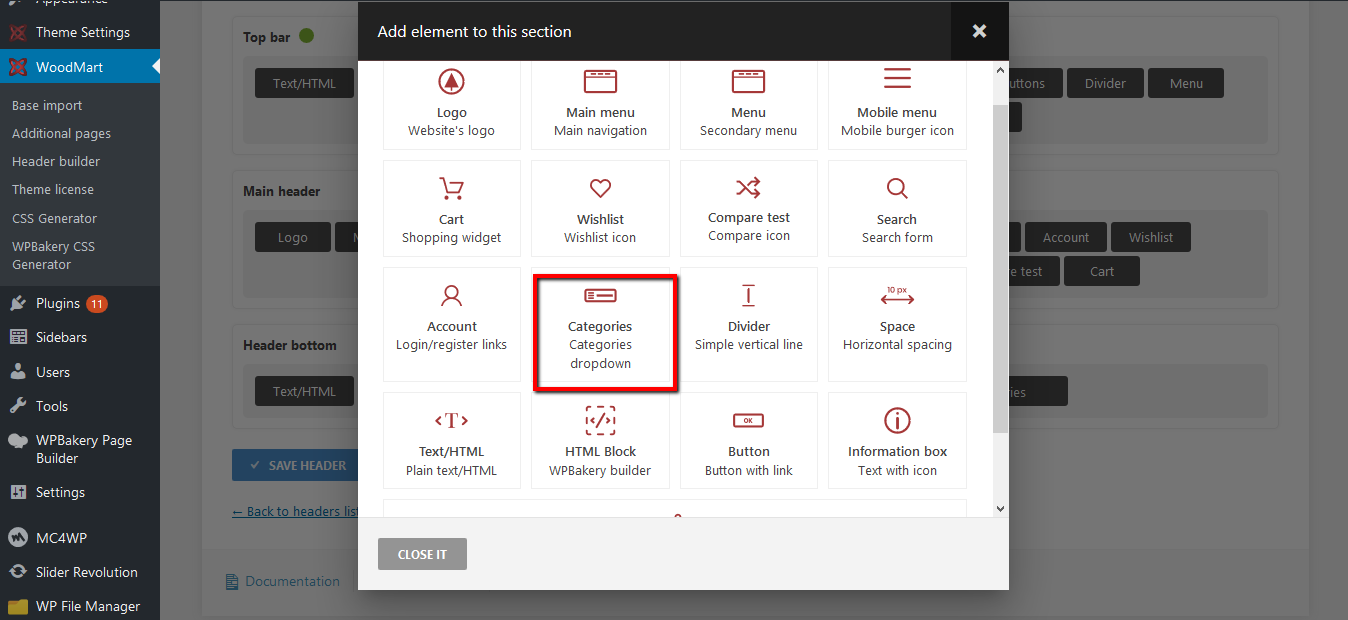This screenshot has width=1348, height=620.
Task: Open WPBakery Page Builder menu
Action: (80, 449)
